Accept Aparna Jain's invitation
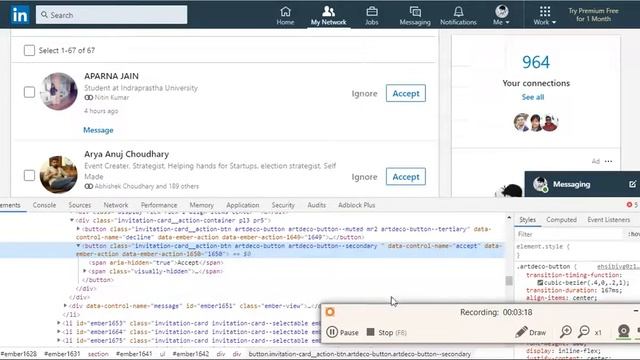This screenshot has width=640, height=360. (406, 93)
